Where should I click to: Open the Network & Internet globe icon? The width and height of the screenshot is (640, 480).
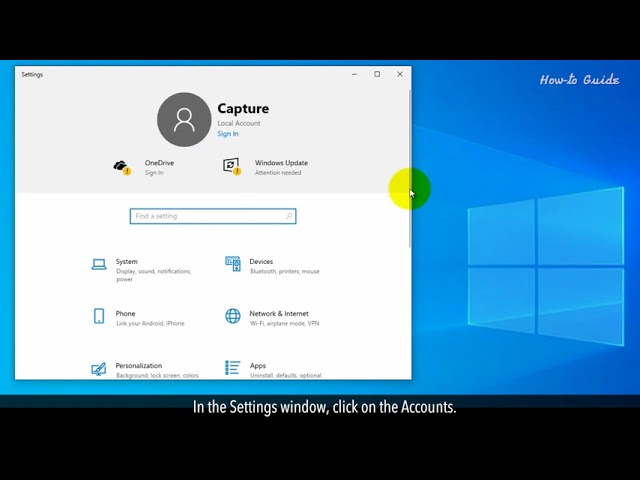click(x=233, y=316)
